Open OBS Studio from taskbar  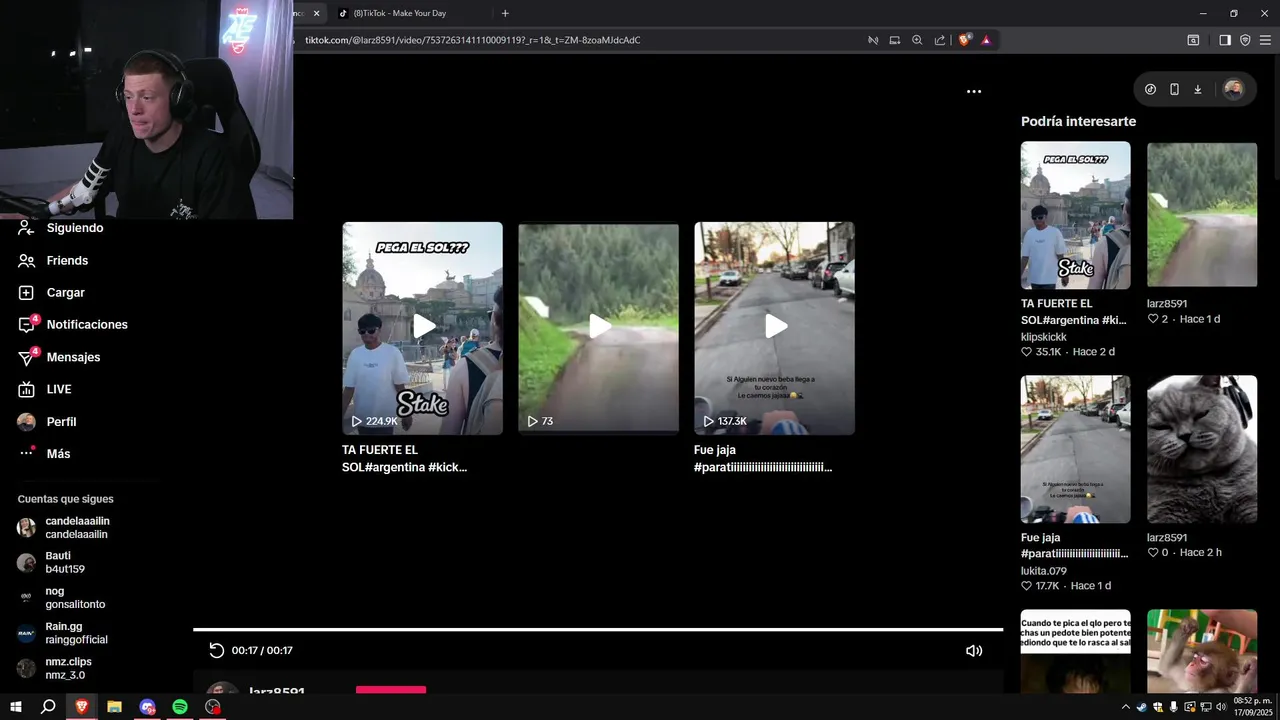[x=213, y=706]
